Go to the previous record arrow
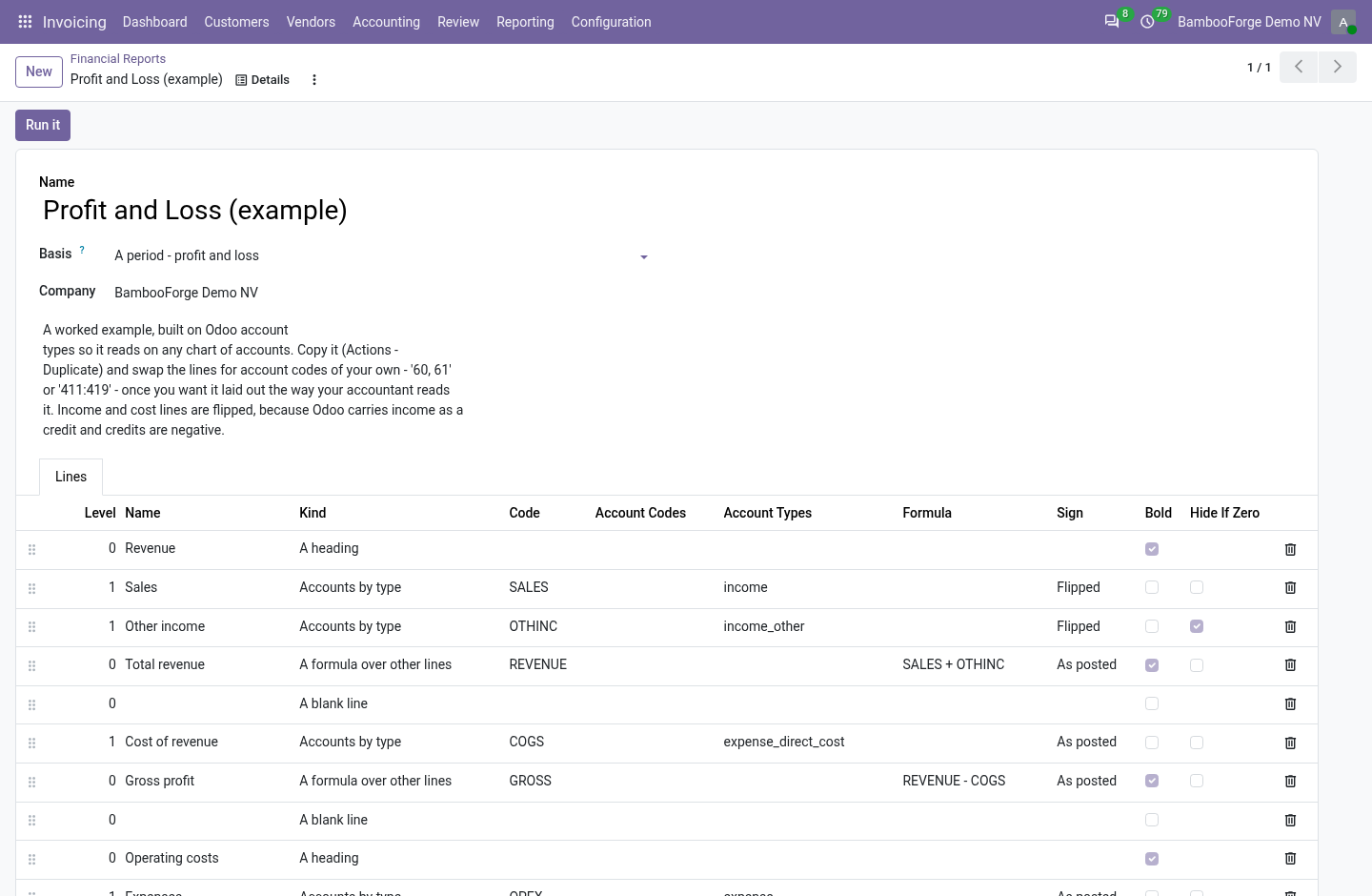 pos(1299,67)
